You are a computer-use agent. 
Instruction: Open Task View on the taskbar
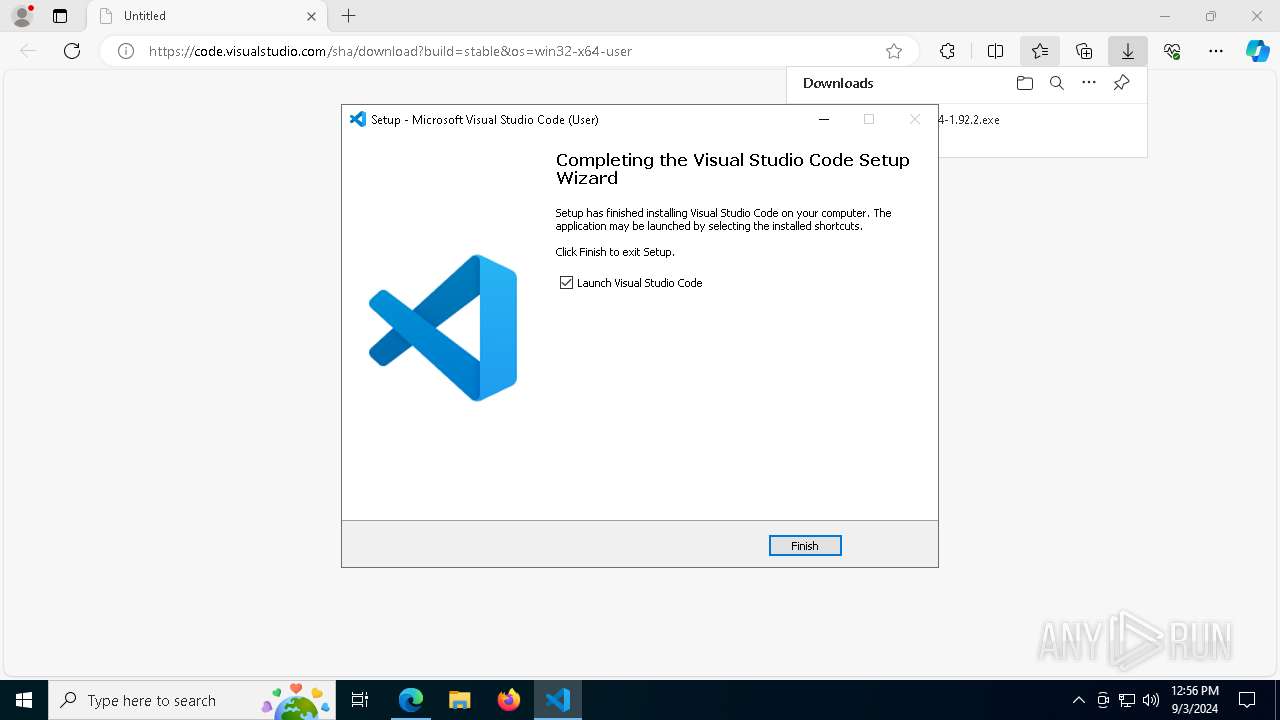[360, 700]
